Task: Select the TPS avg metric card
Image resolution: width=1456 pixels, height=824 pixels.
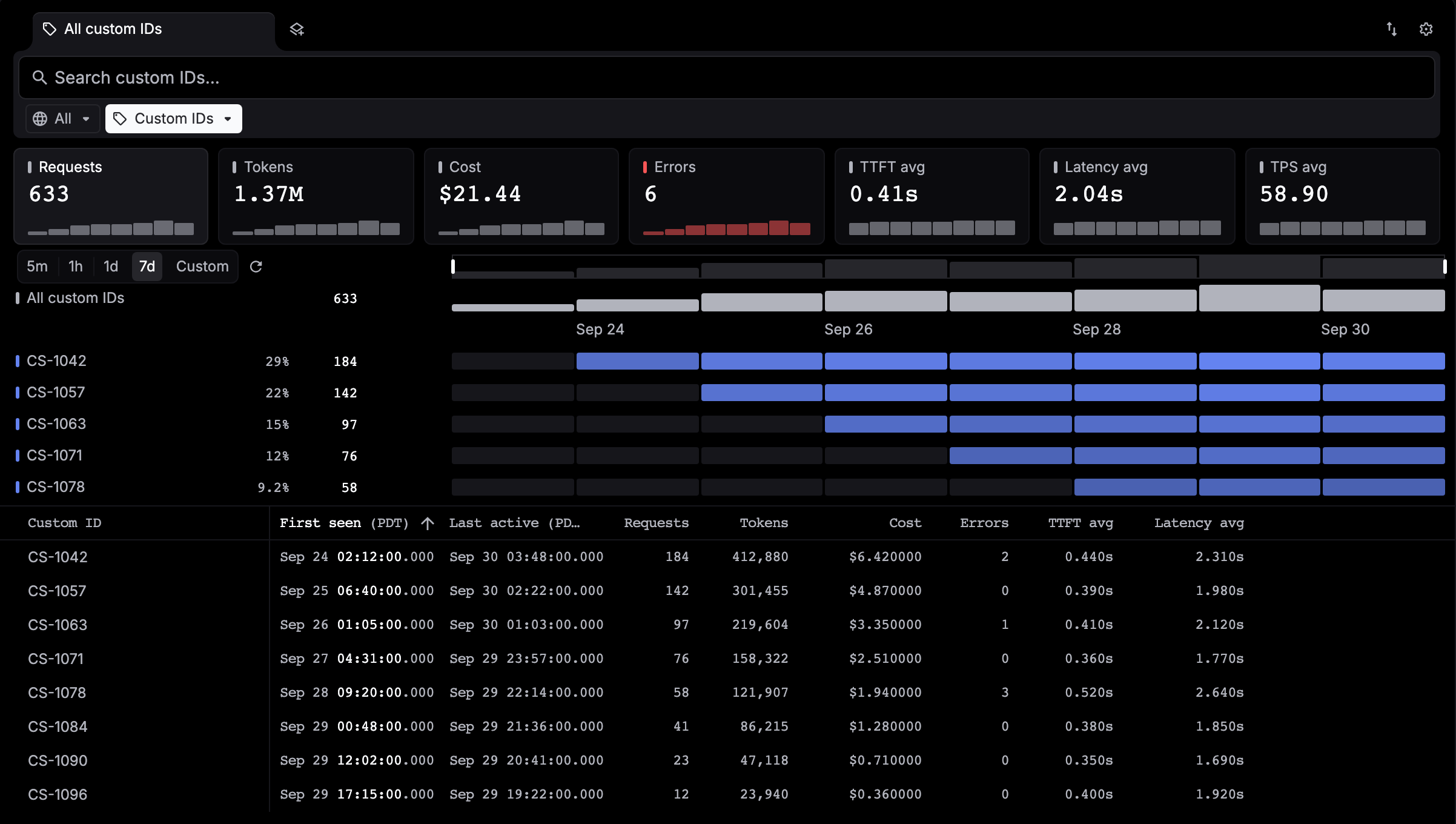Action: [x=1343, y=196]
